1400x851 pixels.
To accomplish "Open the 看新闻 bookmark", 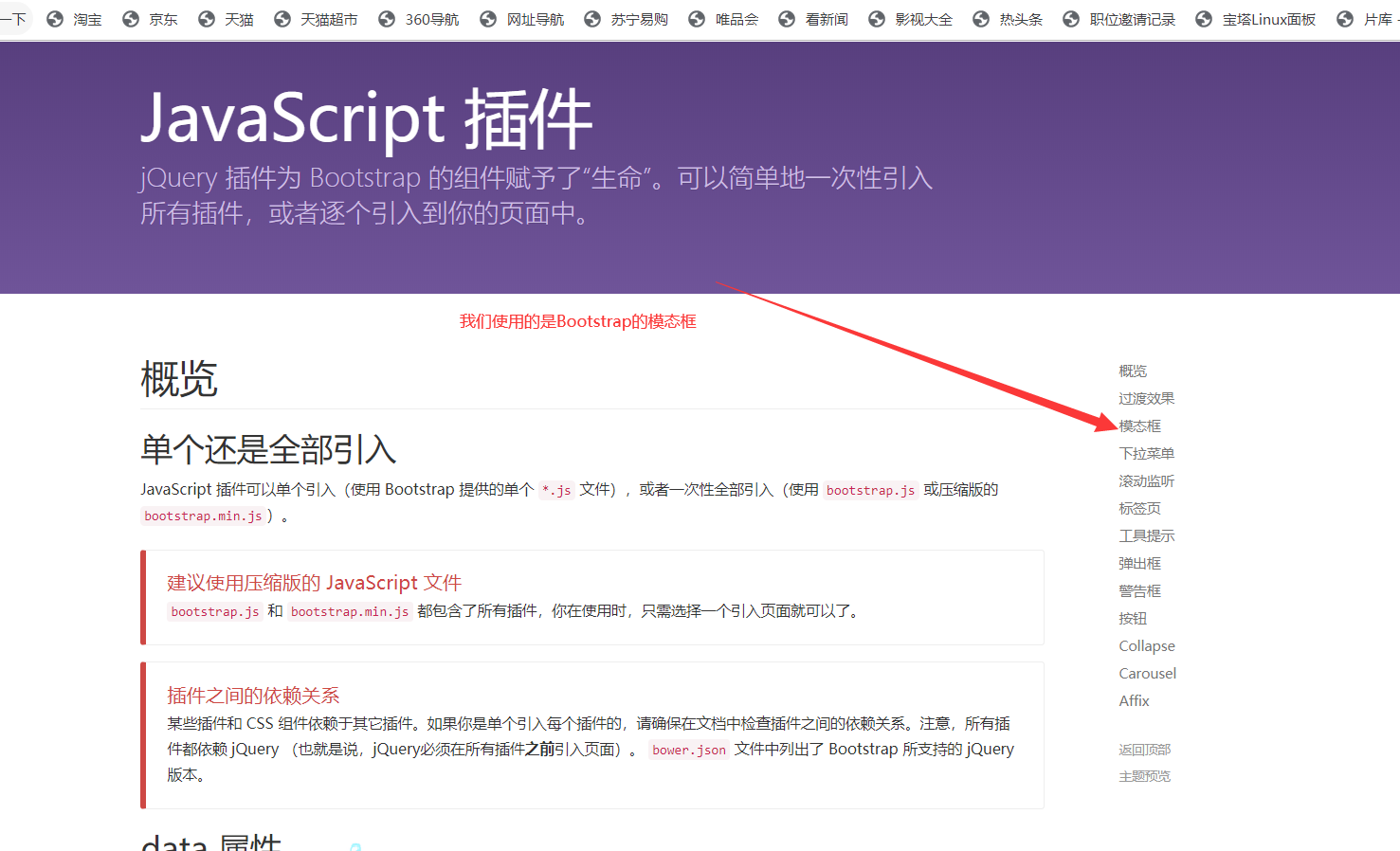I will 827,19.
